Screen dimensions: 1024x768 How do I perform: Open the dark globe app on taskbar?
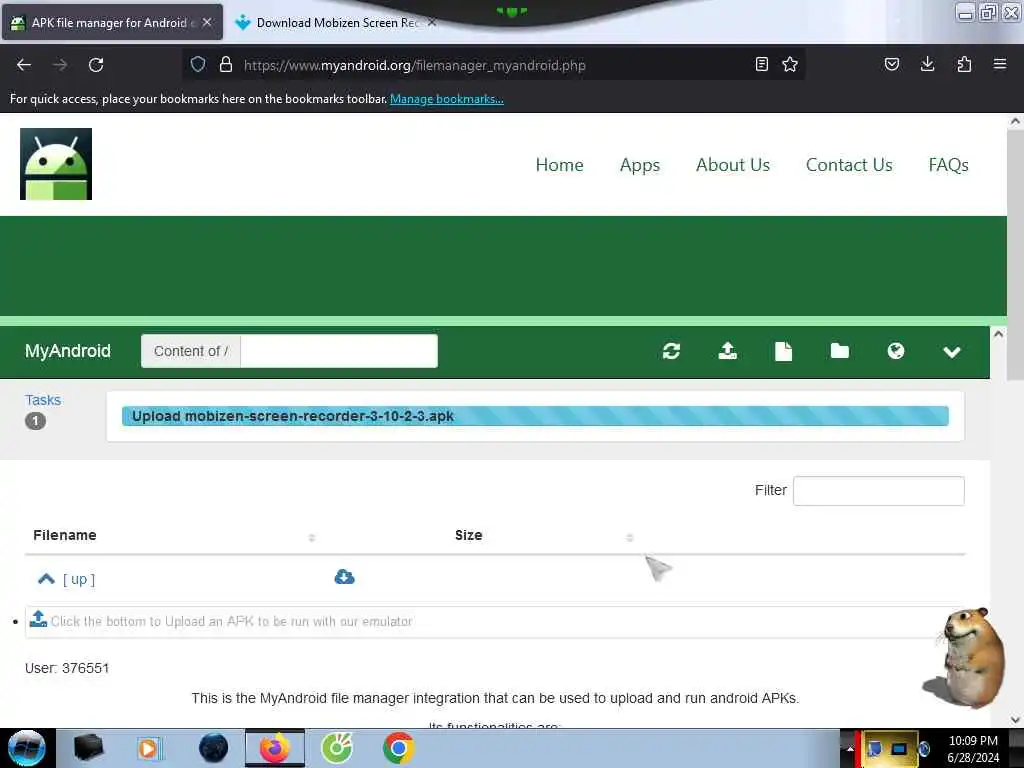(x=213, y=748)
